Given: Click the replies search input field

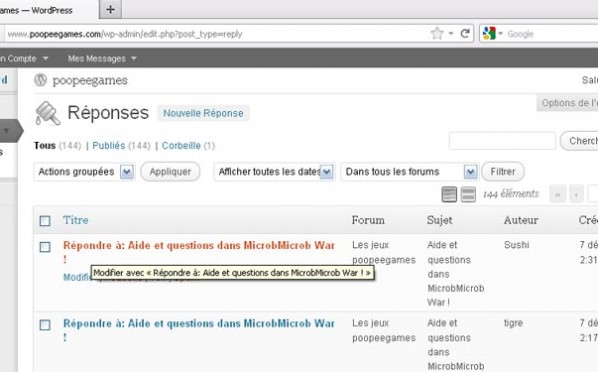Looking at the screenshot, I should (502, 141).
